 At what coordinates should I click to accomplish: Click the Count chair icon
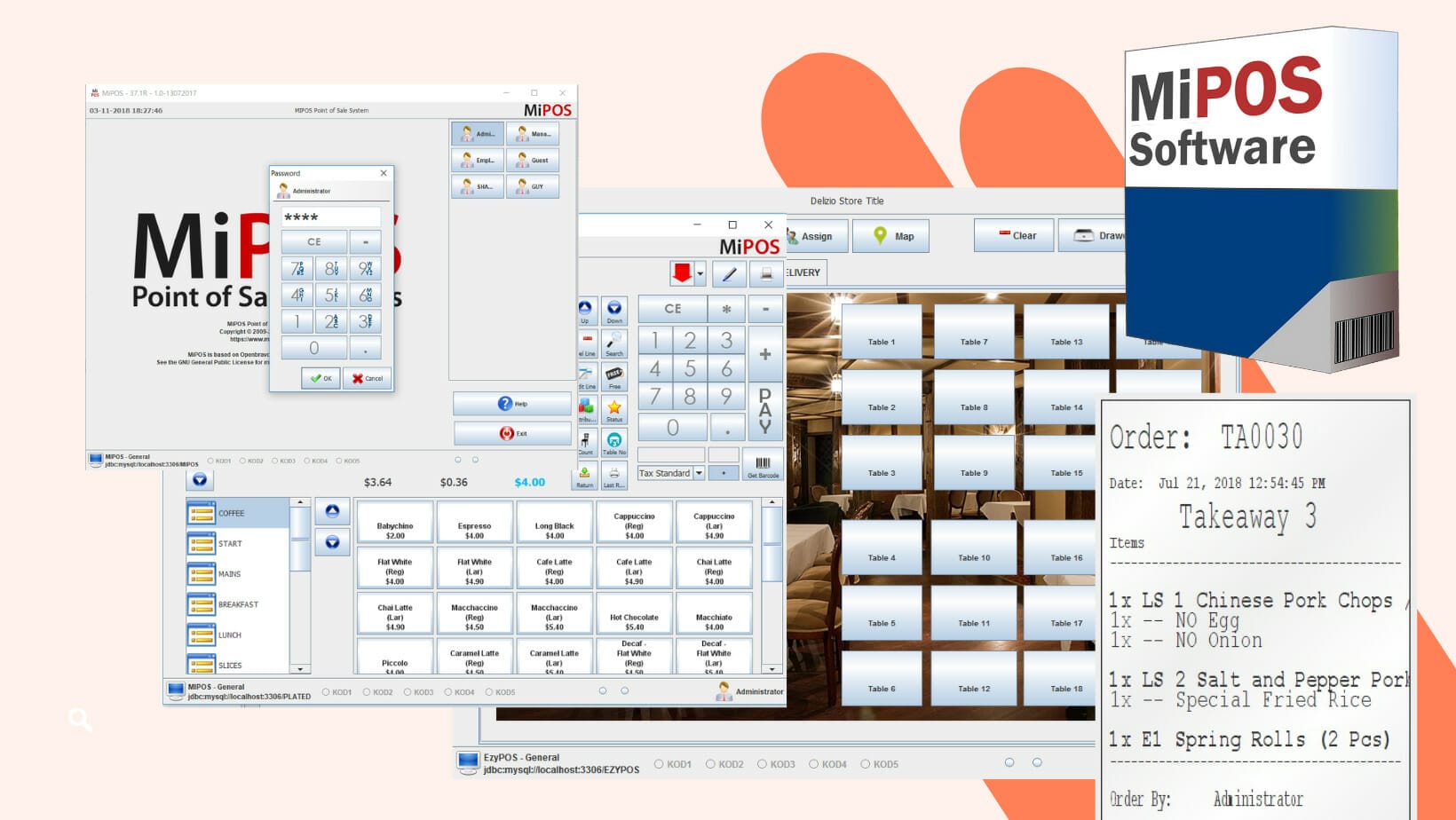[x=586, y=442]
